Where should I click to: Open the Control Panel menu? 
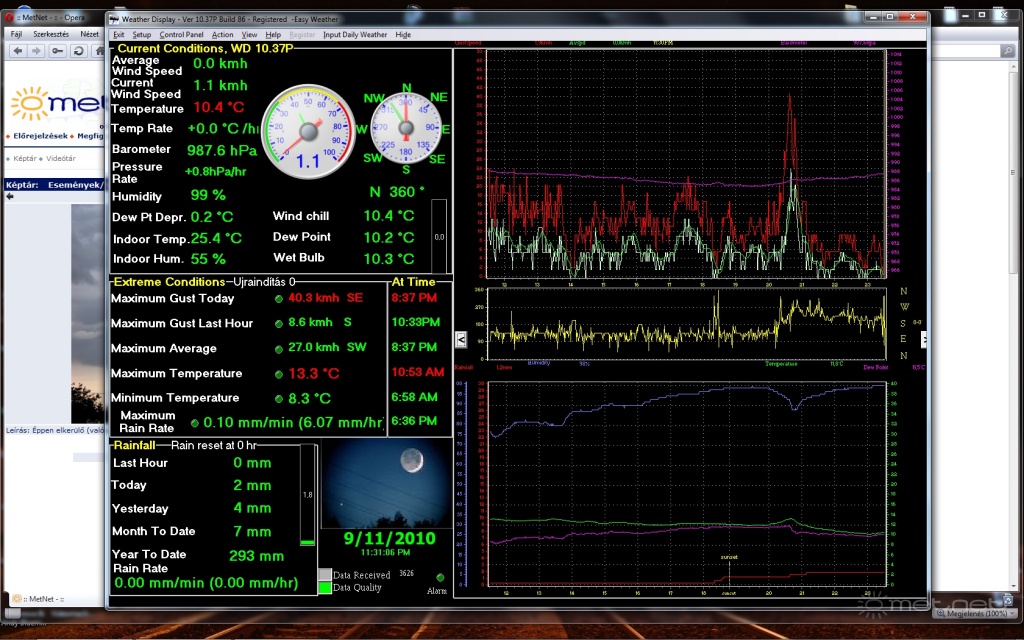point(181,35)
